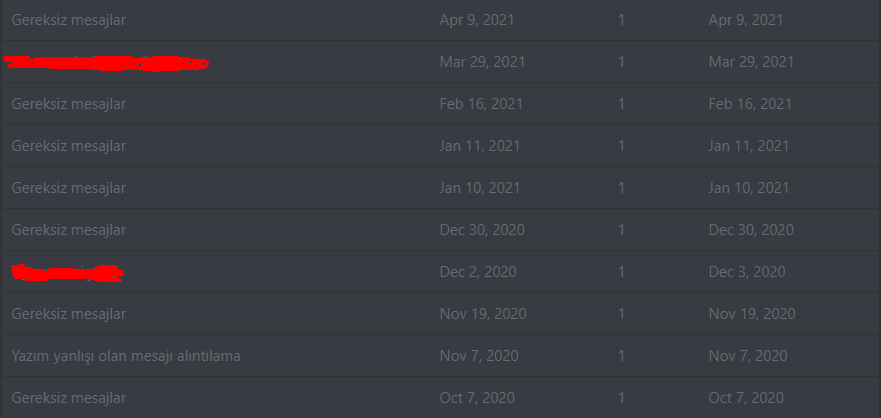Click the Gereksiz mesajlar entry from Dec 30, 2020
Image resolution: width=881 pixels, height=418 pixels.
69,230
